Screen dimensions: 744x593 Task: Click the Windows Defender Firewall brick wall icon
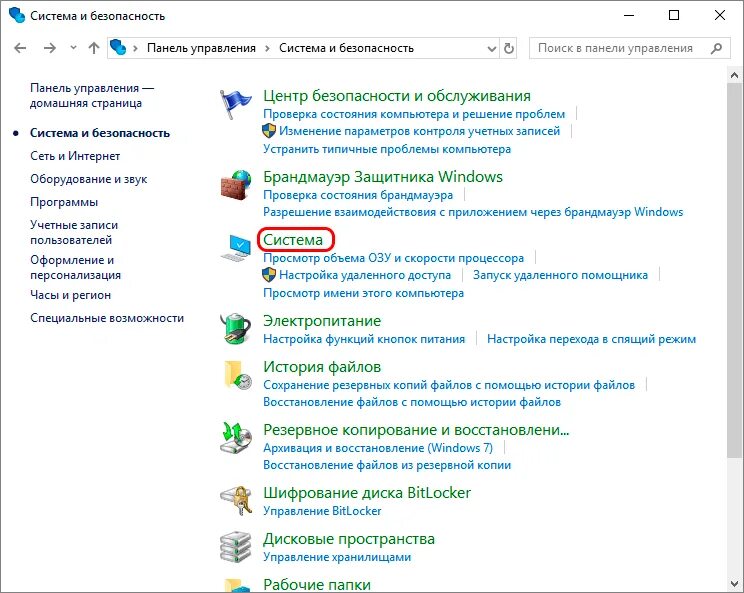(236, 185)
